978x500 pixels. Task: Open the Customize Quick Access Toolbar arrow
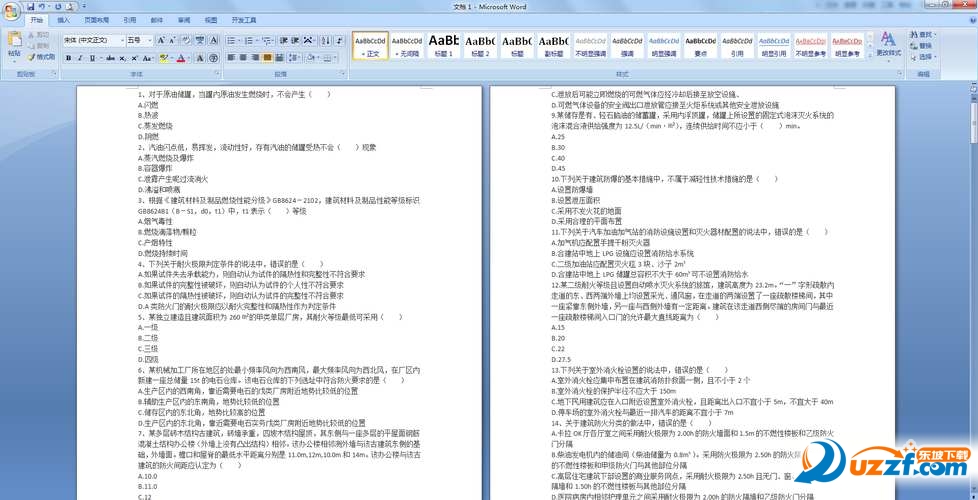coord(84,6)
